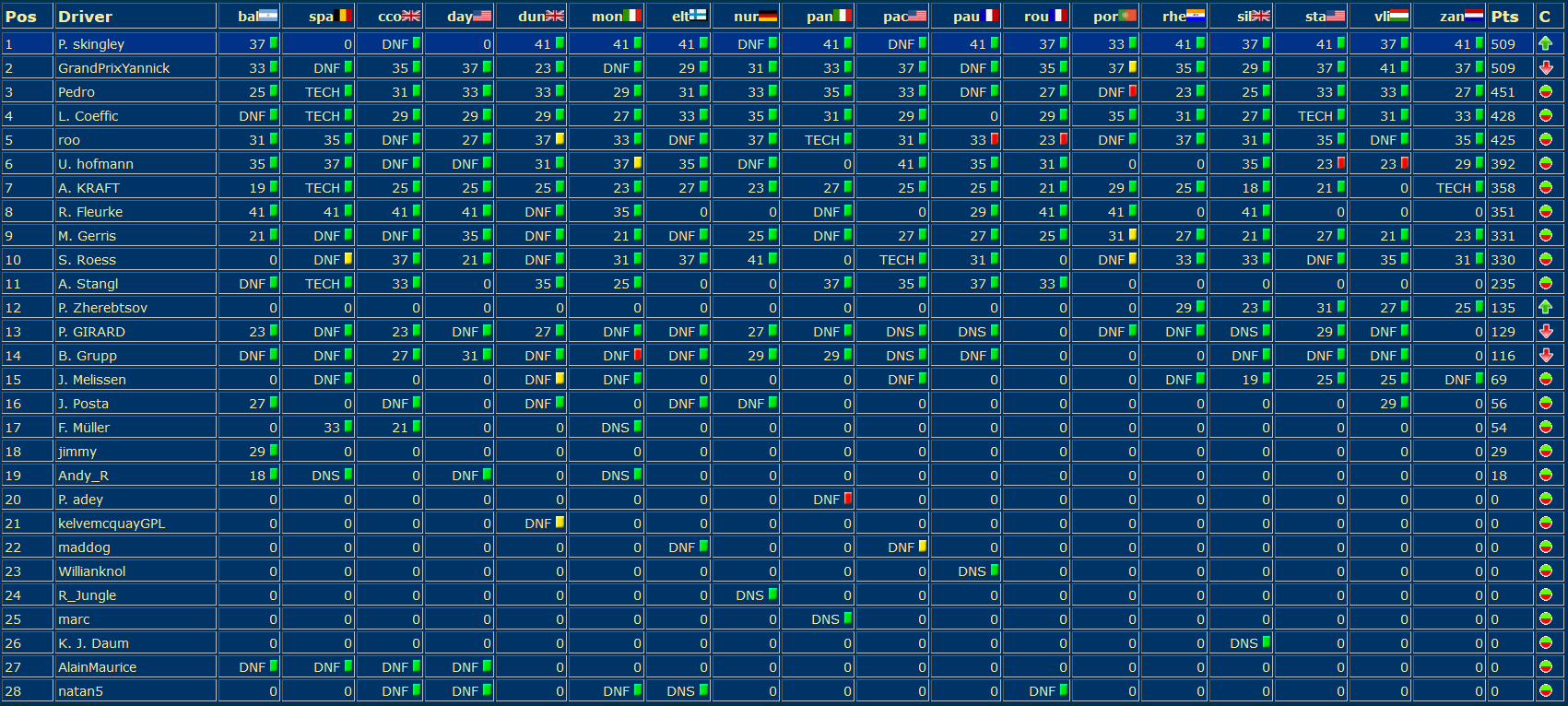This screenshot has width=1568, height=706.
Task: Click the Belgian flag next to spa
Action: point(342,16)
